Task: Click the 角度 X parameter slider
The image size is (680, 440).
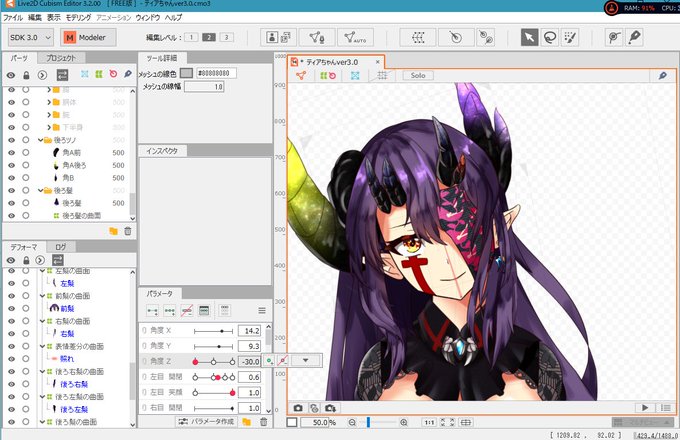Action: coord(214,331)
